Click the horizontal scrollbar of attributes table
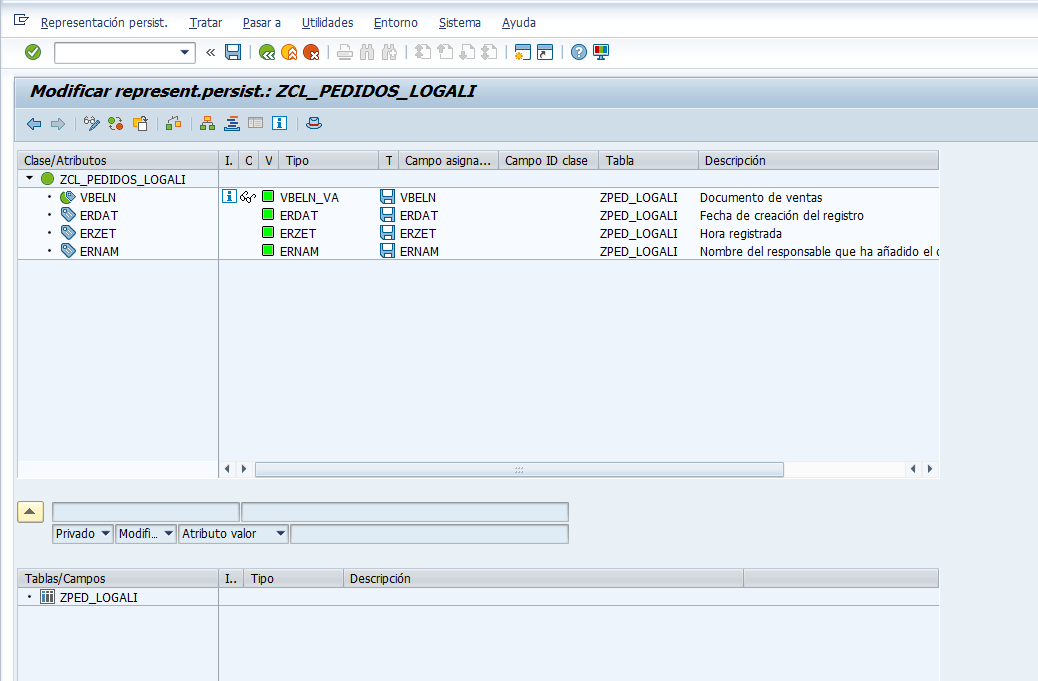Screen dimensions: 1038x681 [519, 469]
